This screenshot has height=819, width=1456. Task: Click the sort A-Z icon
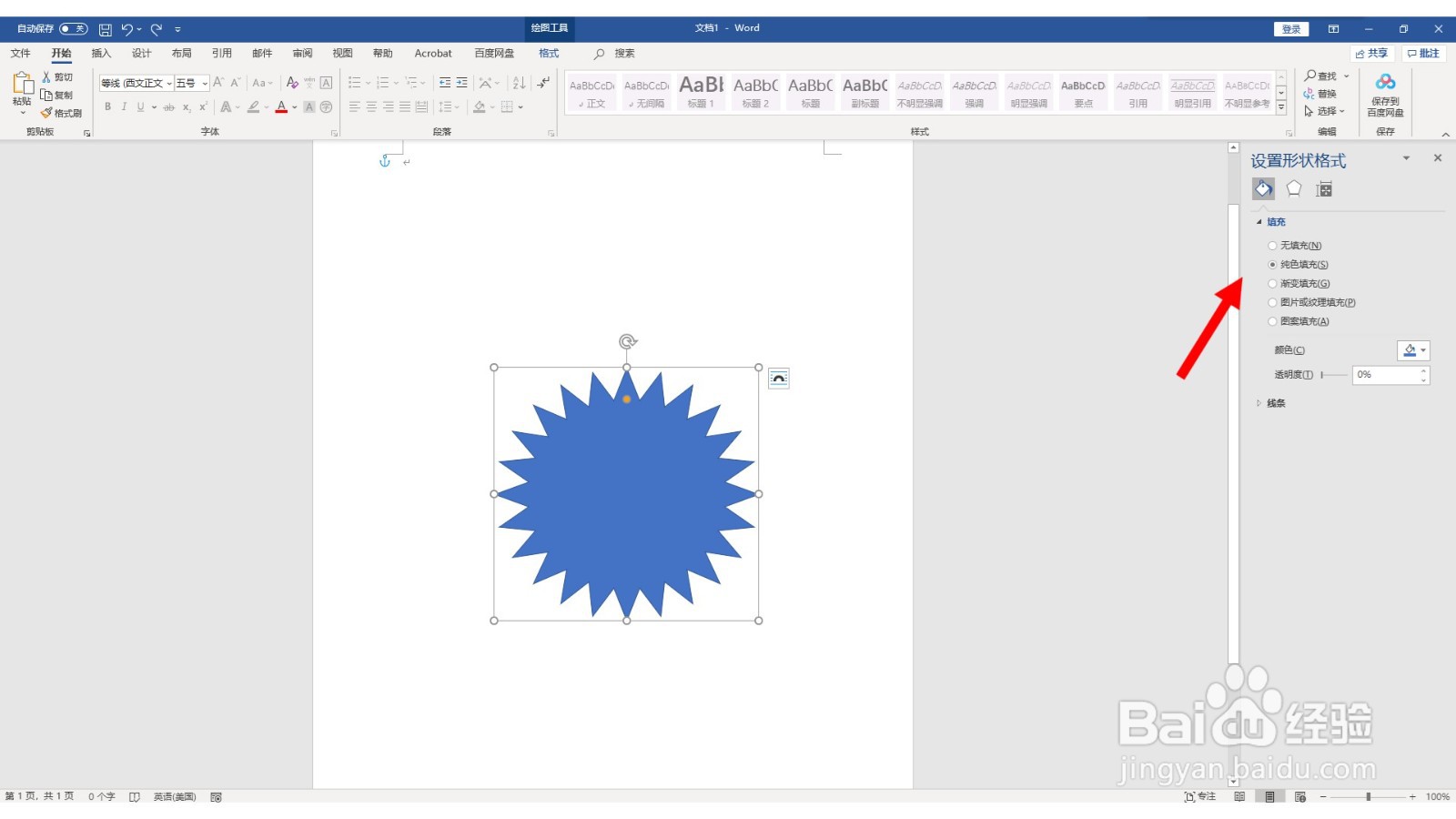[519, 83]
